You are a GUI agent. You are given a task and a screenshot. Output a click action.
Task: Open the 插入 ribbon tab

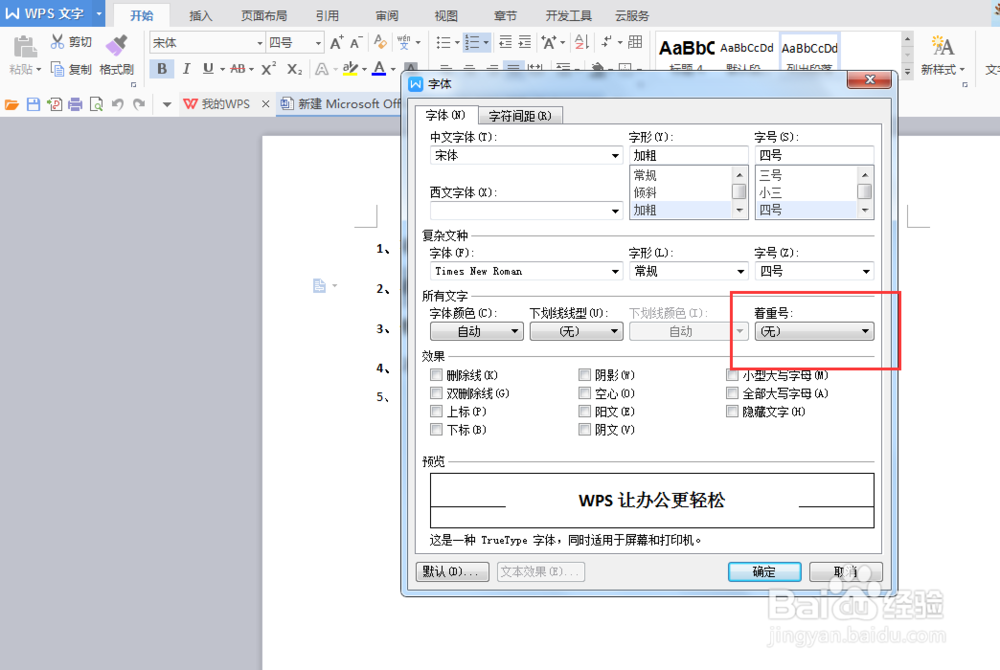200,15
